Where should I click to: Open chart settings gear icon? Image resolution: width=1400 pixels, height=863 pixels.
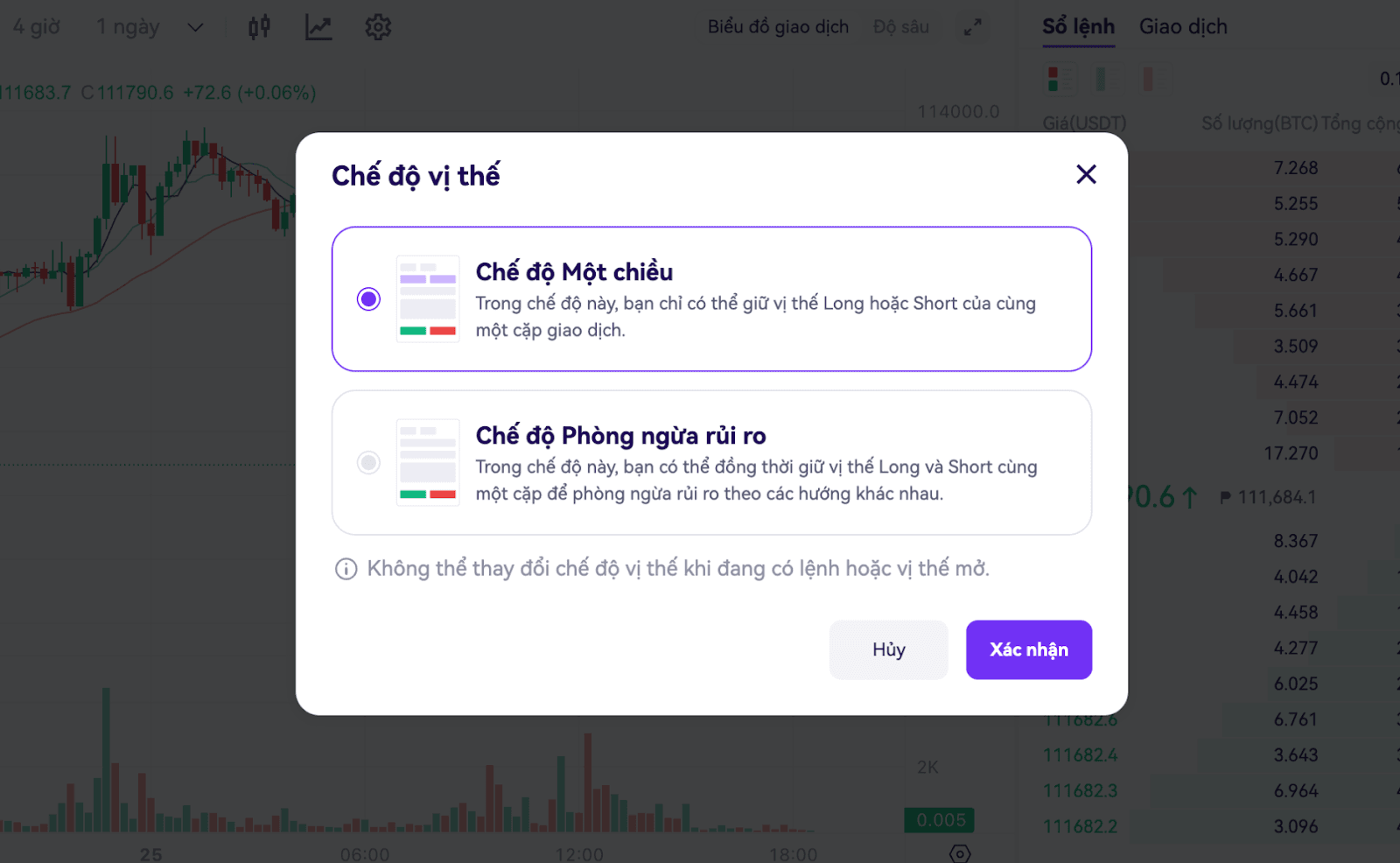pyautogui.click(x=378, y=27)
